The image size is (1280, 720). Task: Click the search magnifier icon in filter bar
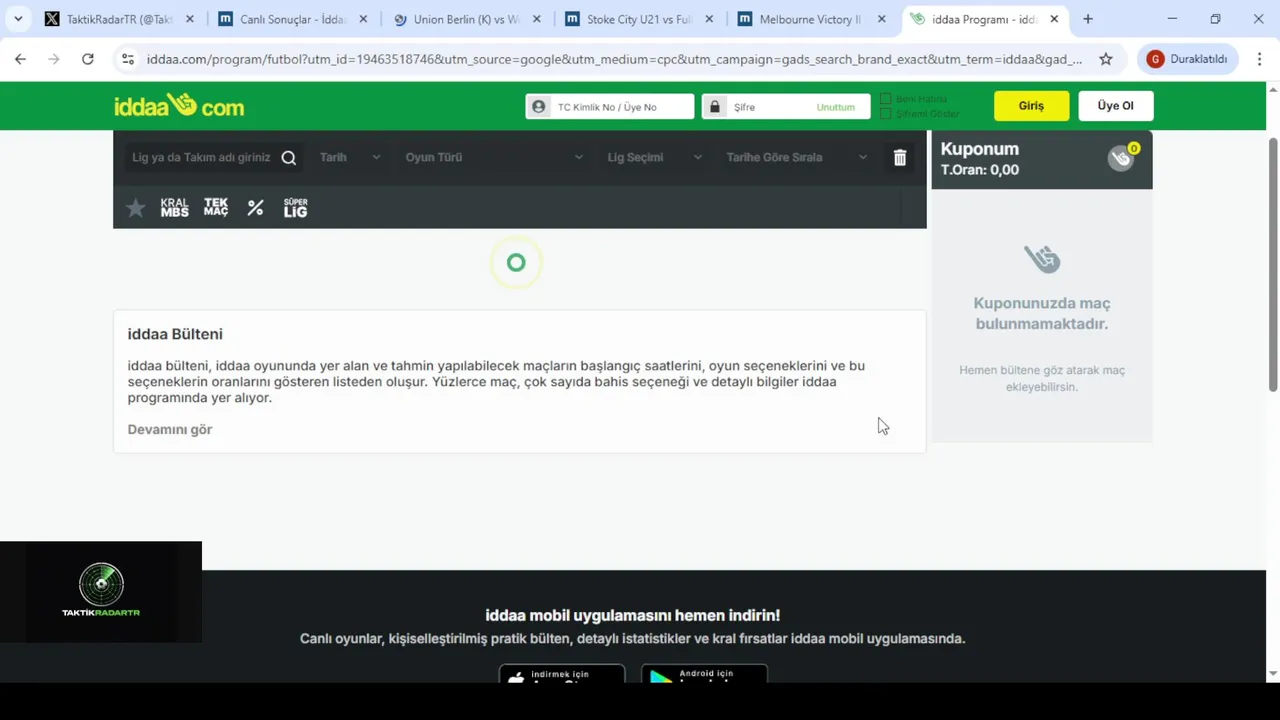[x=289, y=157]
